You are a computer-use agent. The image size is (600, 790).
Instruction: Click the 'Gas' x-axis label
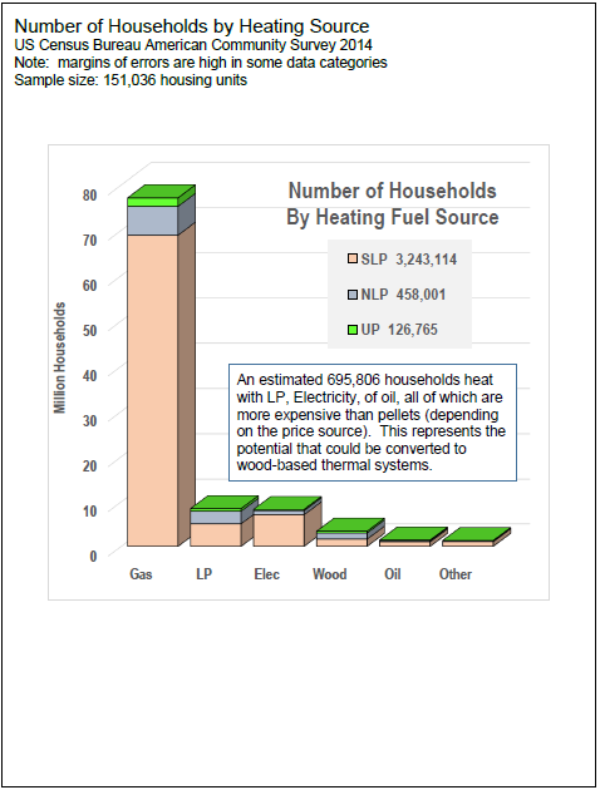(141, 575)
